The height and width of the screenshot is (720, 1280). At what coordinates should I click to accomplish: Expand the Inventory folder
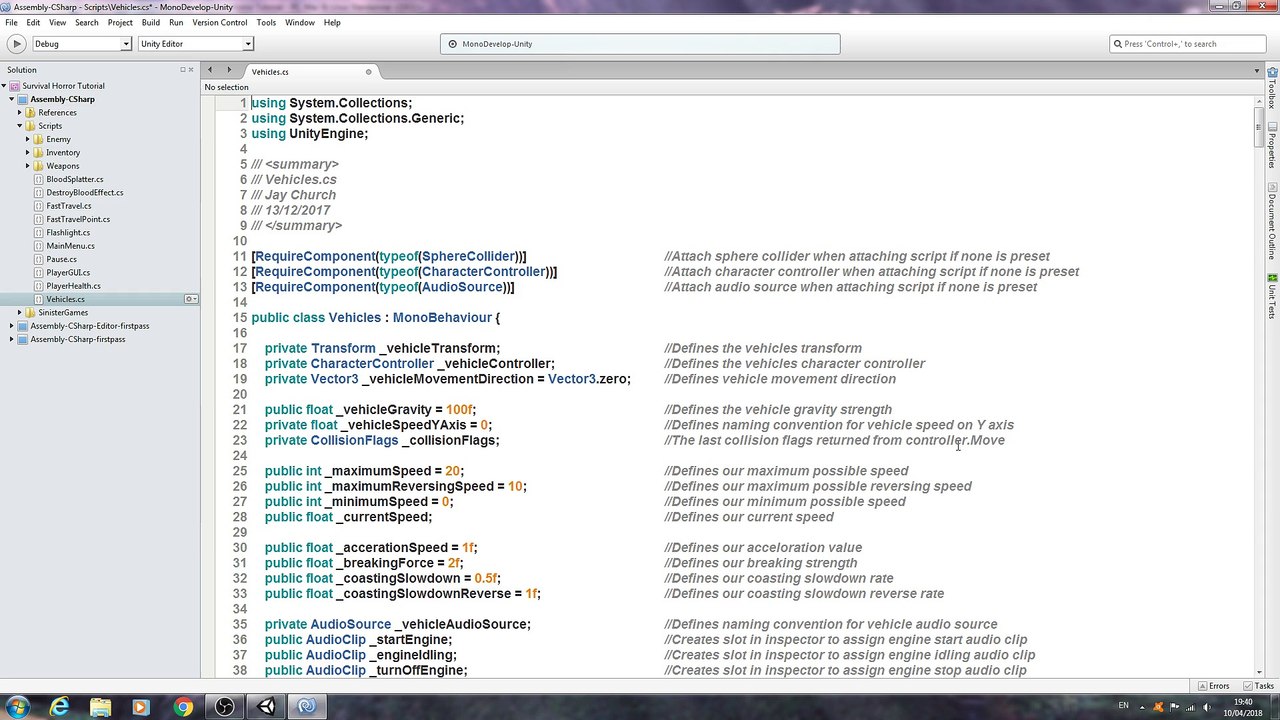(x=27, y=153)
